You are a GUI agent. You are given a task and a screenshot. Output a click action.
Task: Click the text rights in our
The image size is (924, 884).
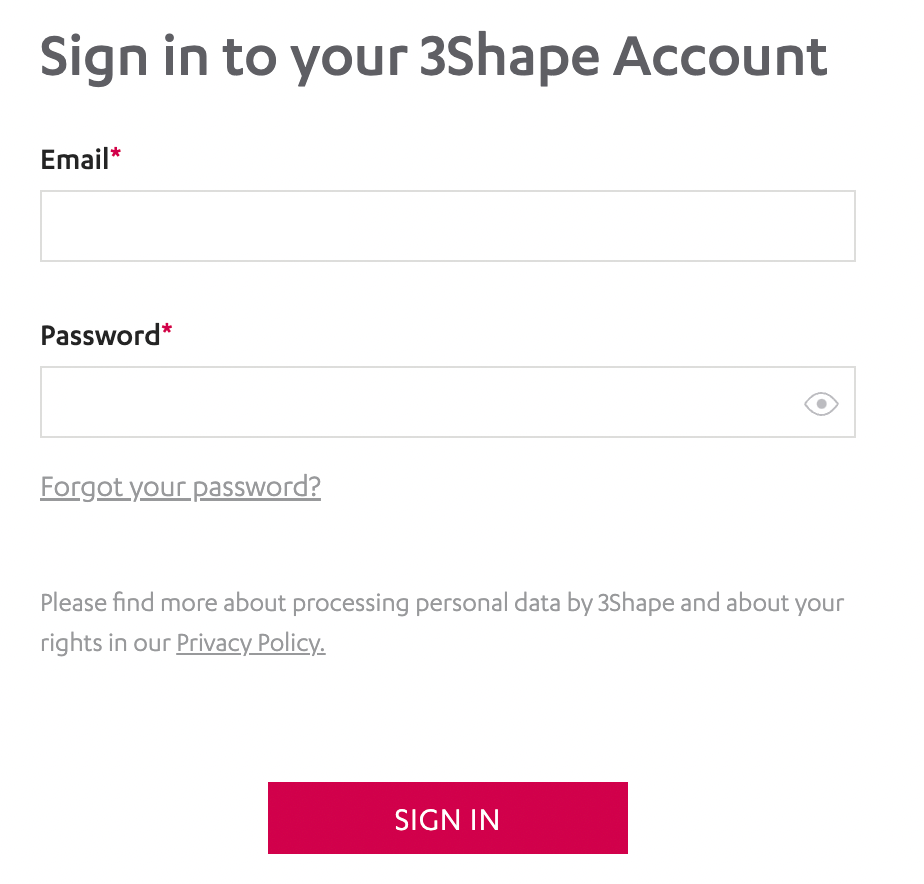coord(105,643)
